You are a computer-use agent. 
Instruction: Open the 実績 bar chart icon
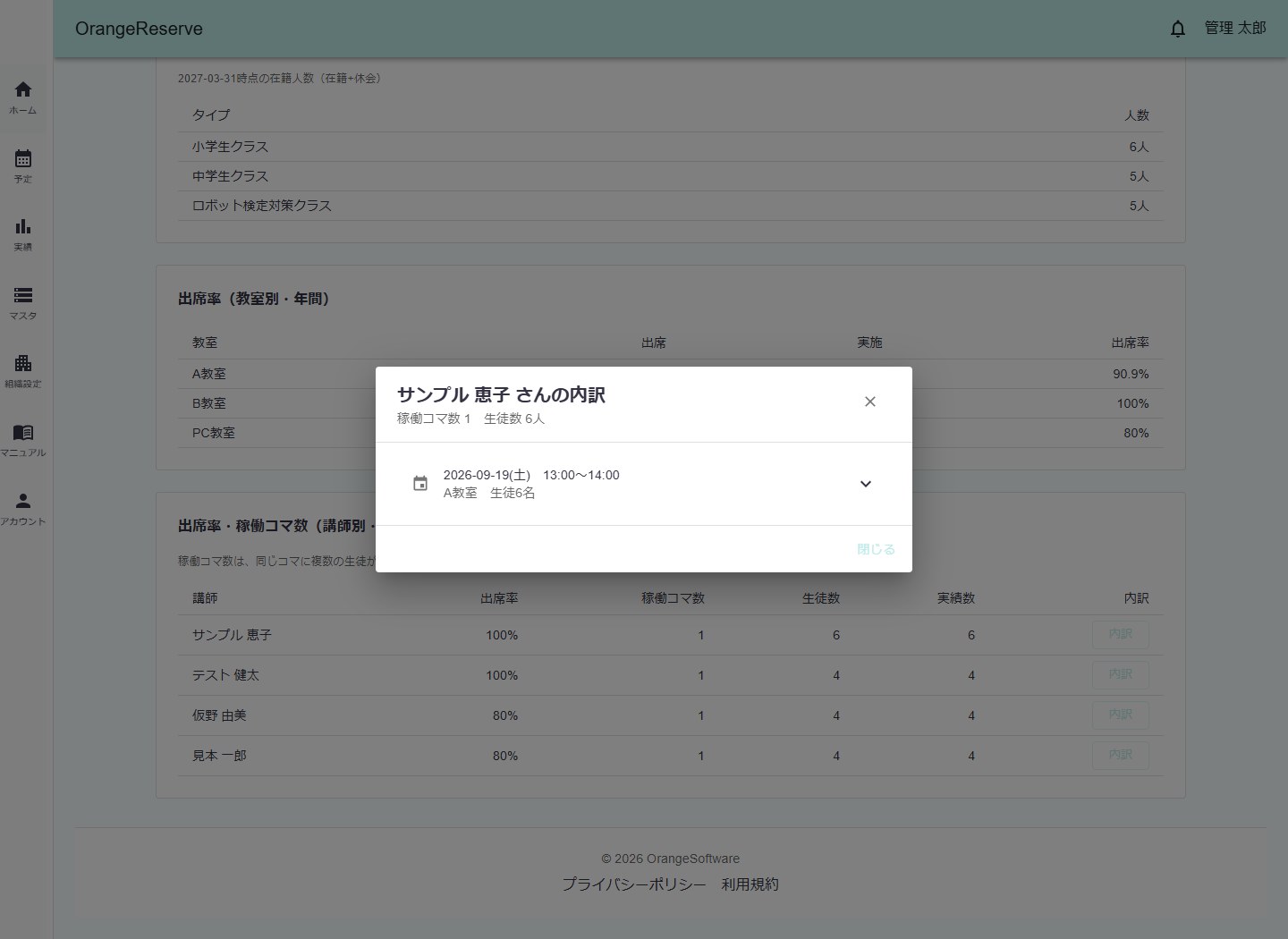tap(23, 235)
